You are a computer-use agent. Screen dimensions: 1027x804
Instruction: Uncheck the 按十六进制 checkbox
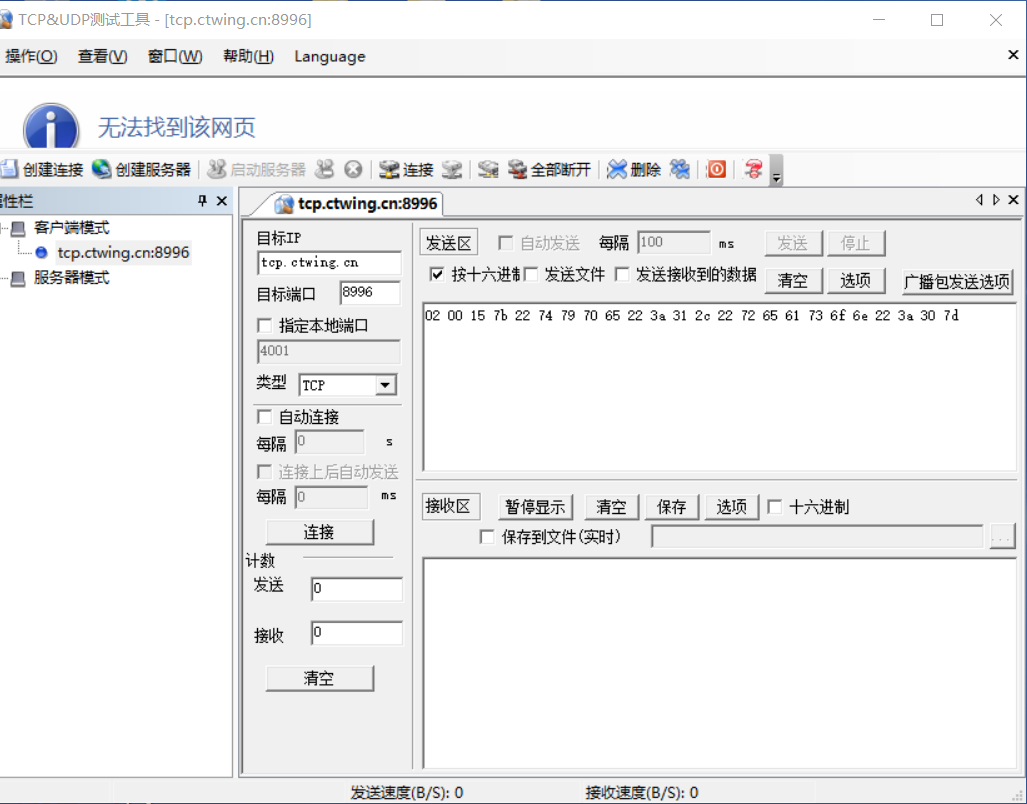click(x=437, y=277)
